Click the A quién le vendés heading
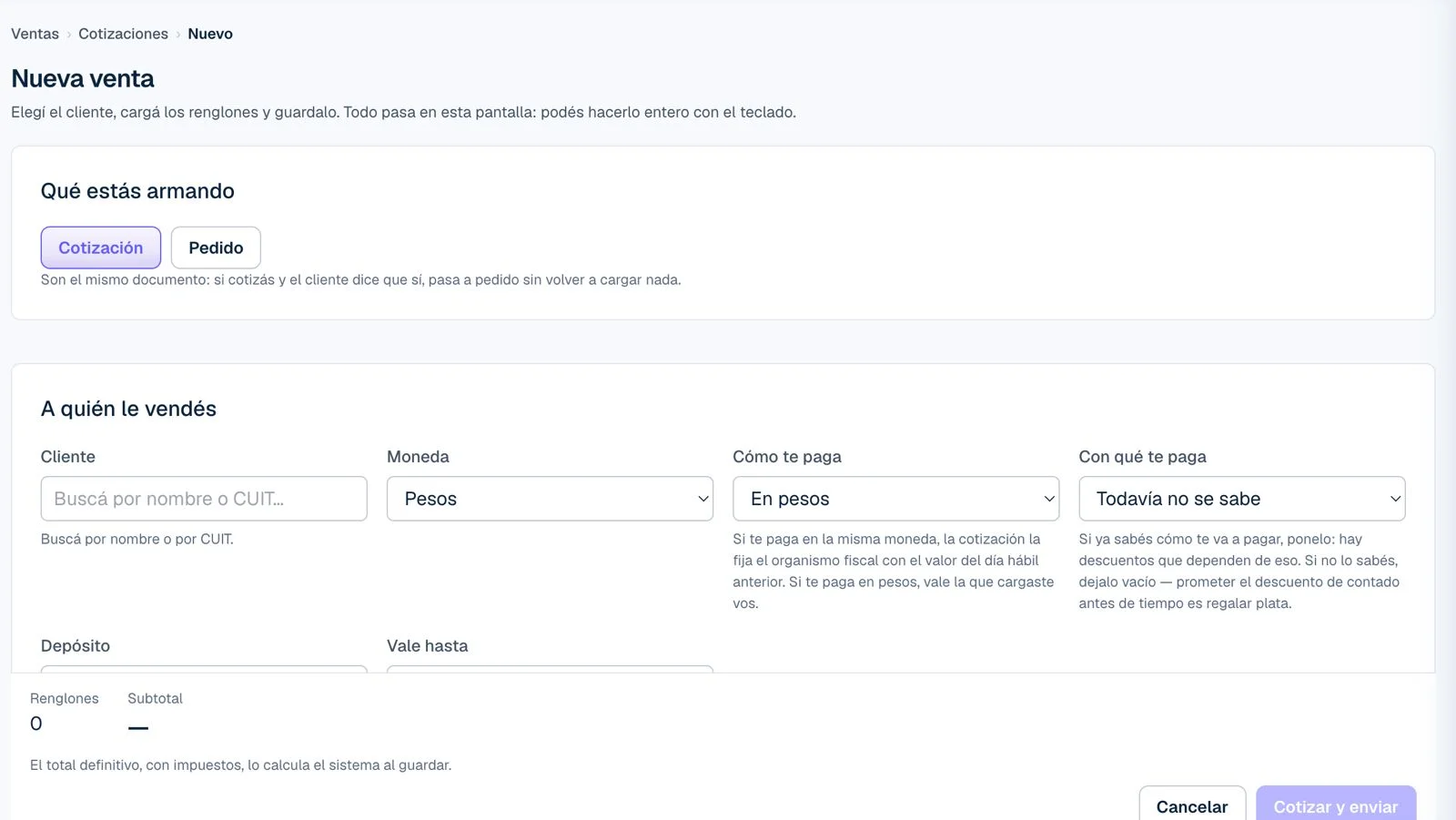 [128, 409]
